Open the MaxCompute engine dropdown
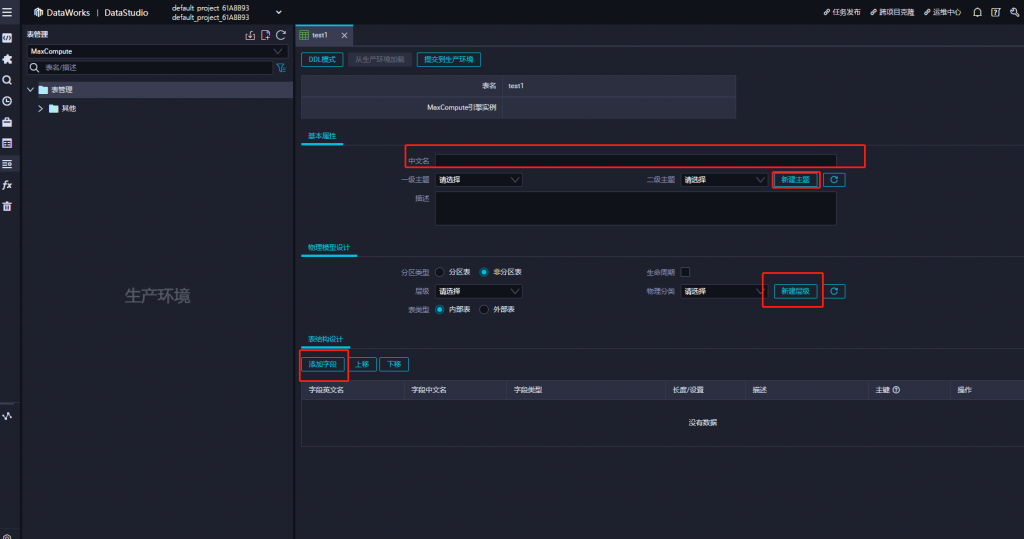The height and width of the screenshot is (539, 1024). click(x=157, y=51)
